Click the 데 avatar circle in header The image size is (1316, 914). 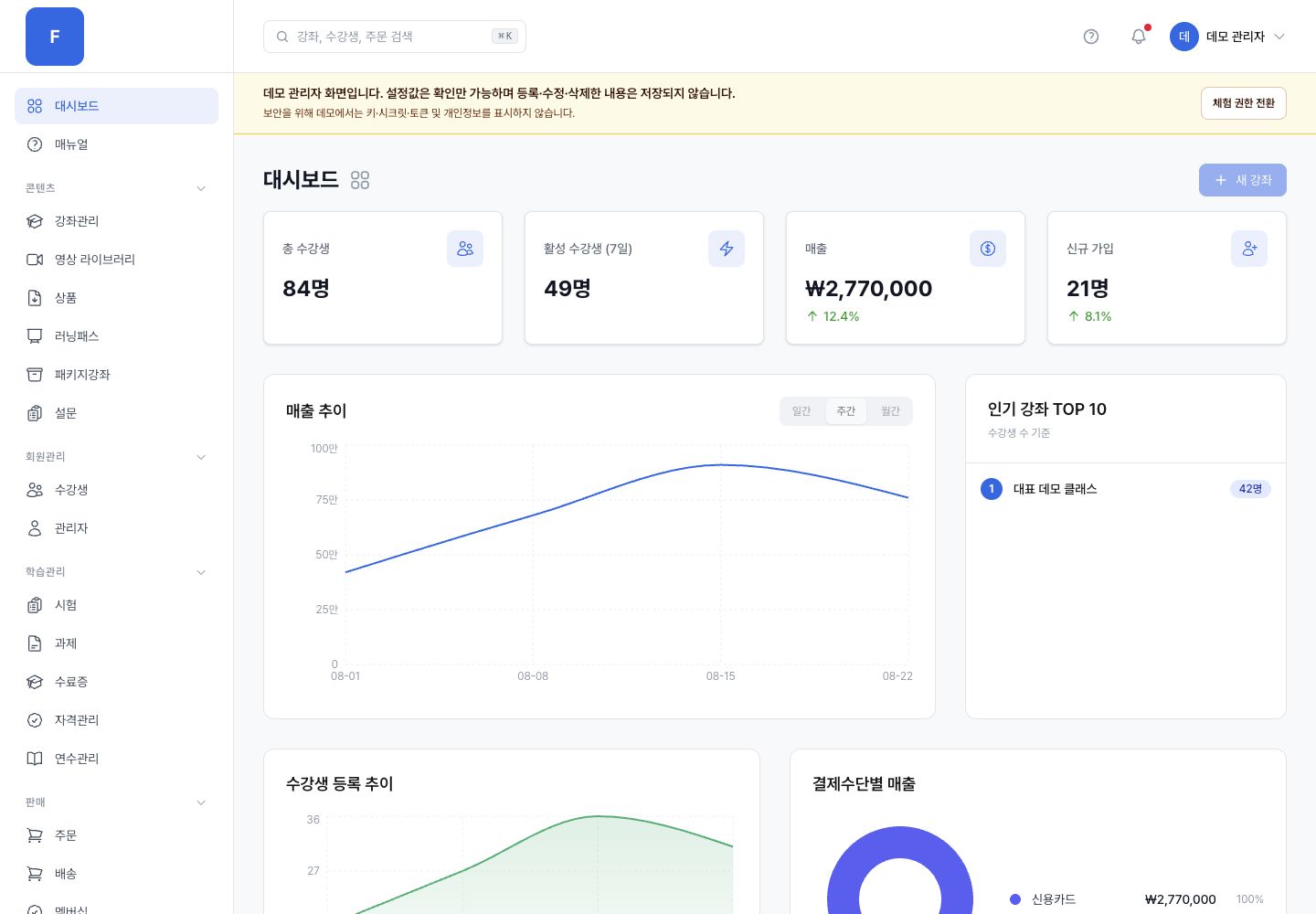tap(1184, 37)
